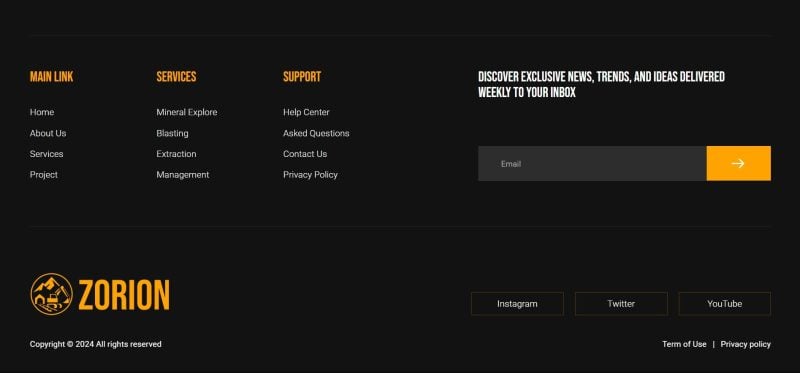The height and width of the screenshot is (373, 800).
Task: Visit the Project link
Action: coord(44,175)
